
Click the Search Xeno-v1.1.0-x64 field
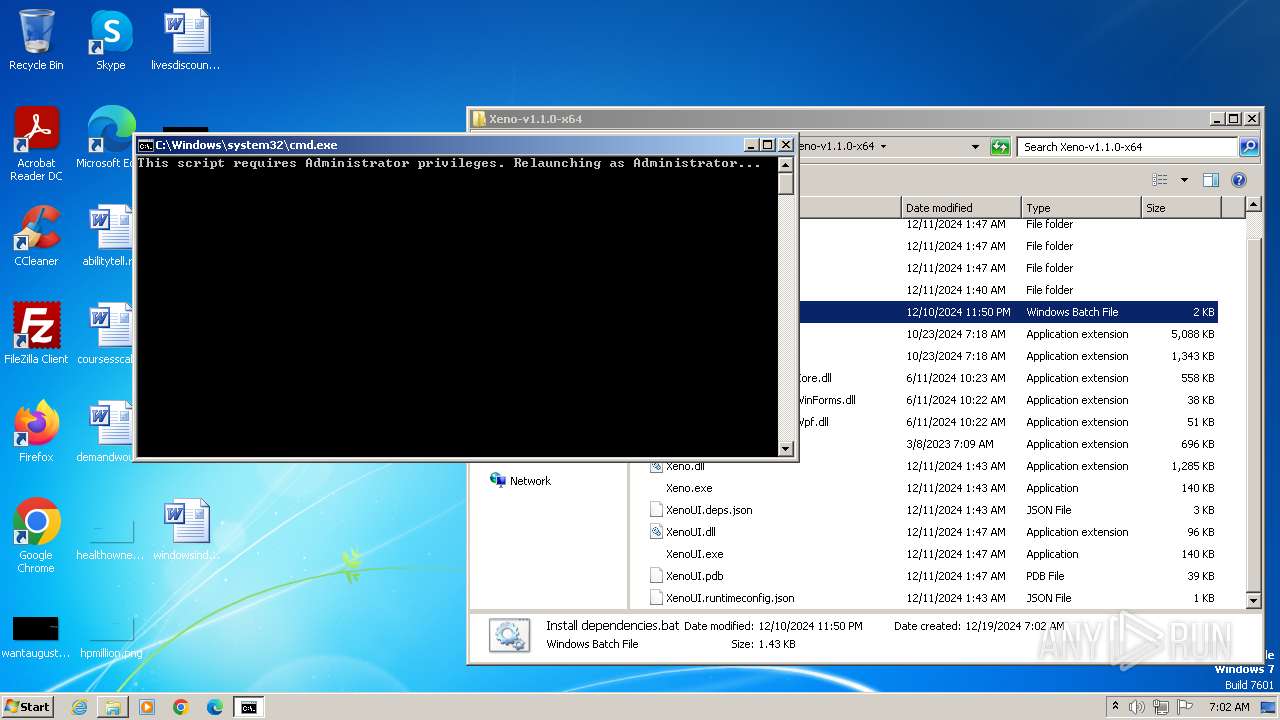click(x=1128, y=147)
